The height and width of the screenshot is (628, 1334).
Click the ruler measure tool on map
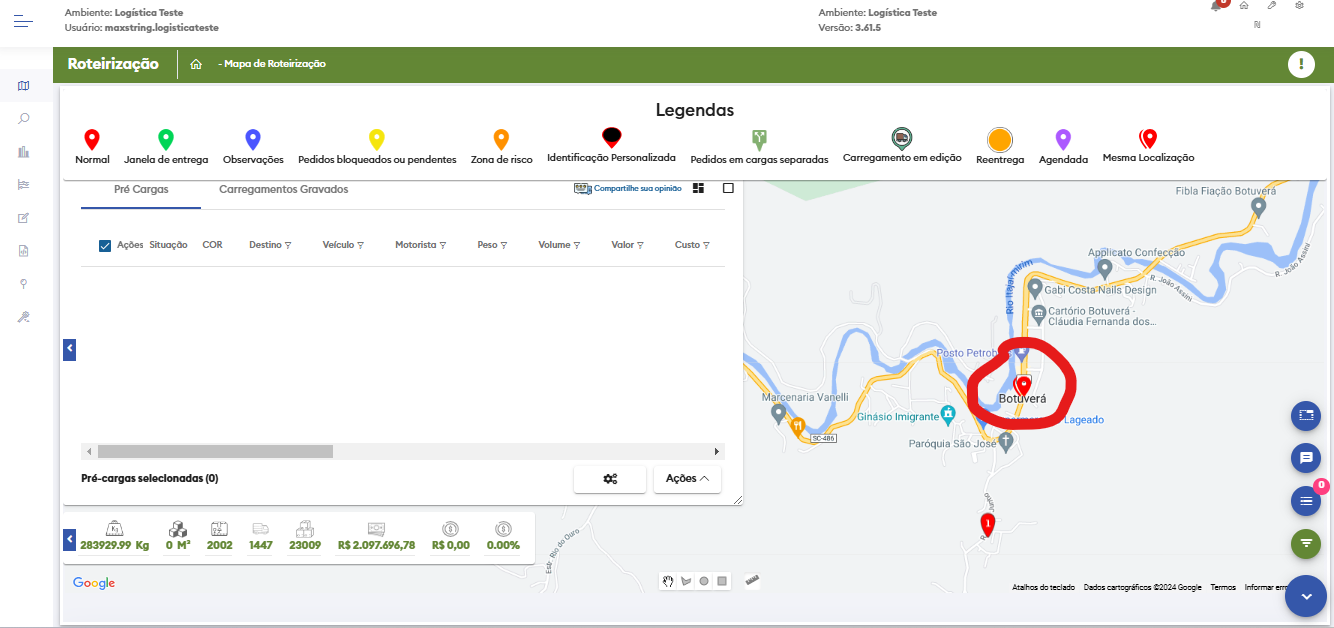point(752,580)
